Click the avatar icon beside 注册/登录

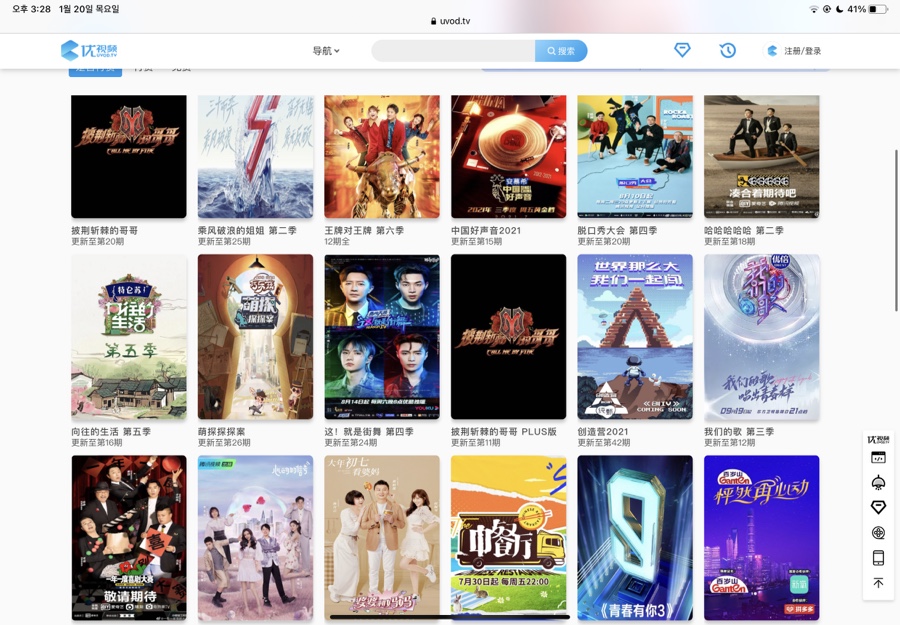(x=772, y=51)
